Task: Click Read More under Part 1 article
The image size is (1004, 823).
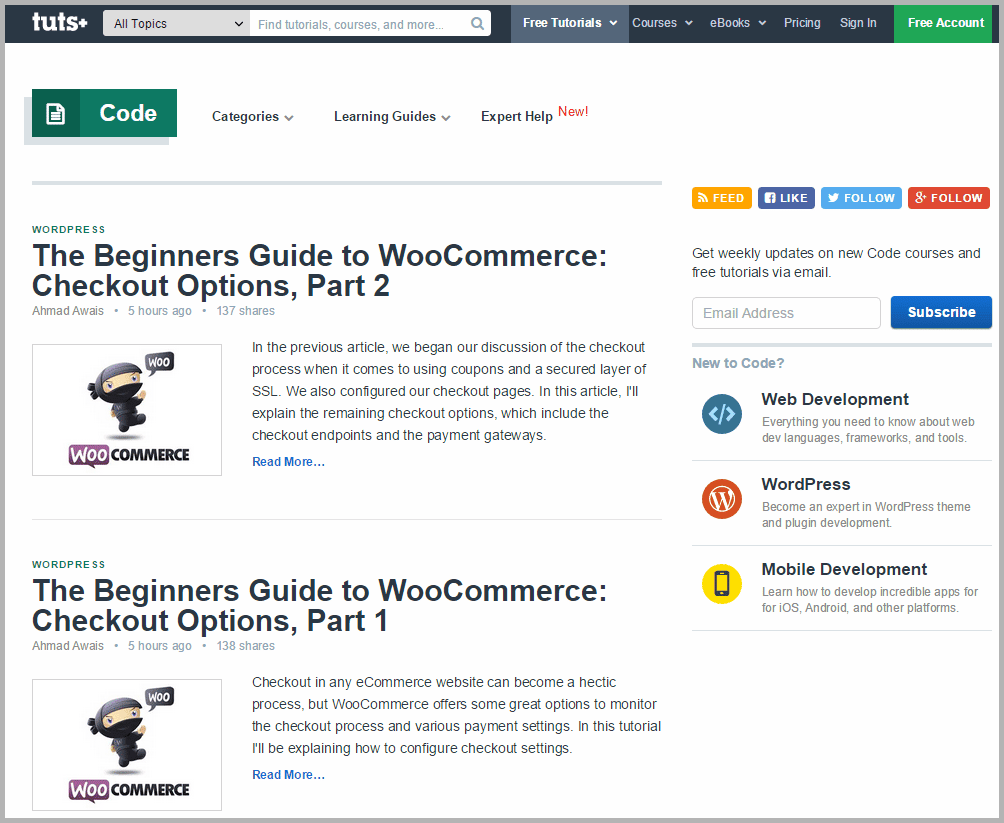Action: pos(288,775)
